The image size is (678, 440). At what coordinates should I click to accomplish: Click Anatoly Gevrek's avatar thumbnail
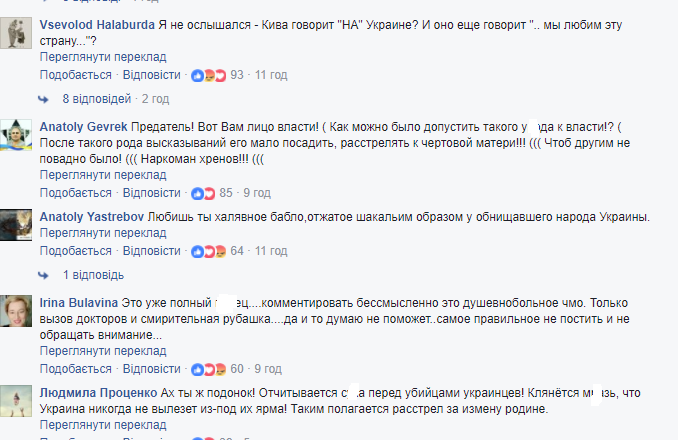click(13, 134)
